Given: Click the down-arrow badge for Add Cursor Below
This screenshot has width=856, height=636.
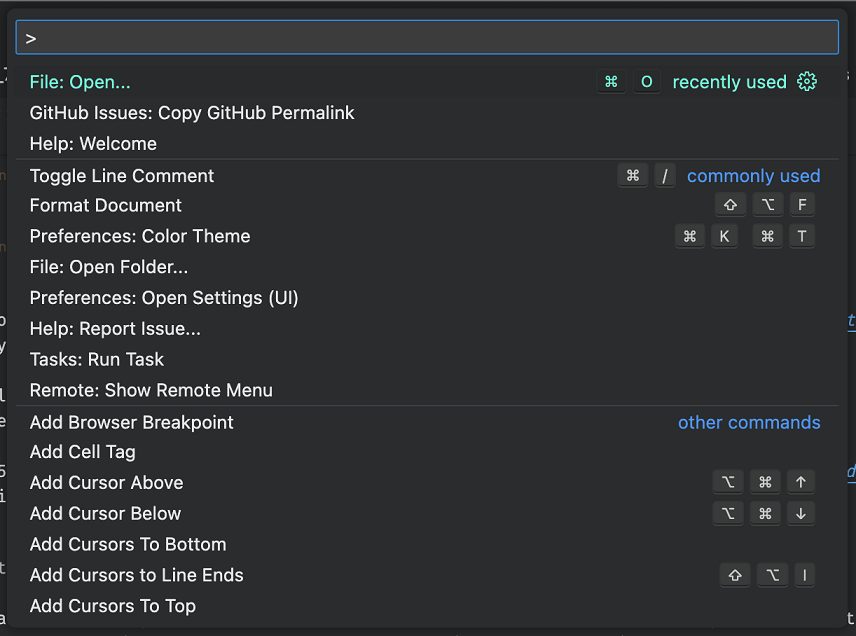Looking at the screenshot, I should pyautogui.click(x=800, y=513).
